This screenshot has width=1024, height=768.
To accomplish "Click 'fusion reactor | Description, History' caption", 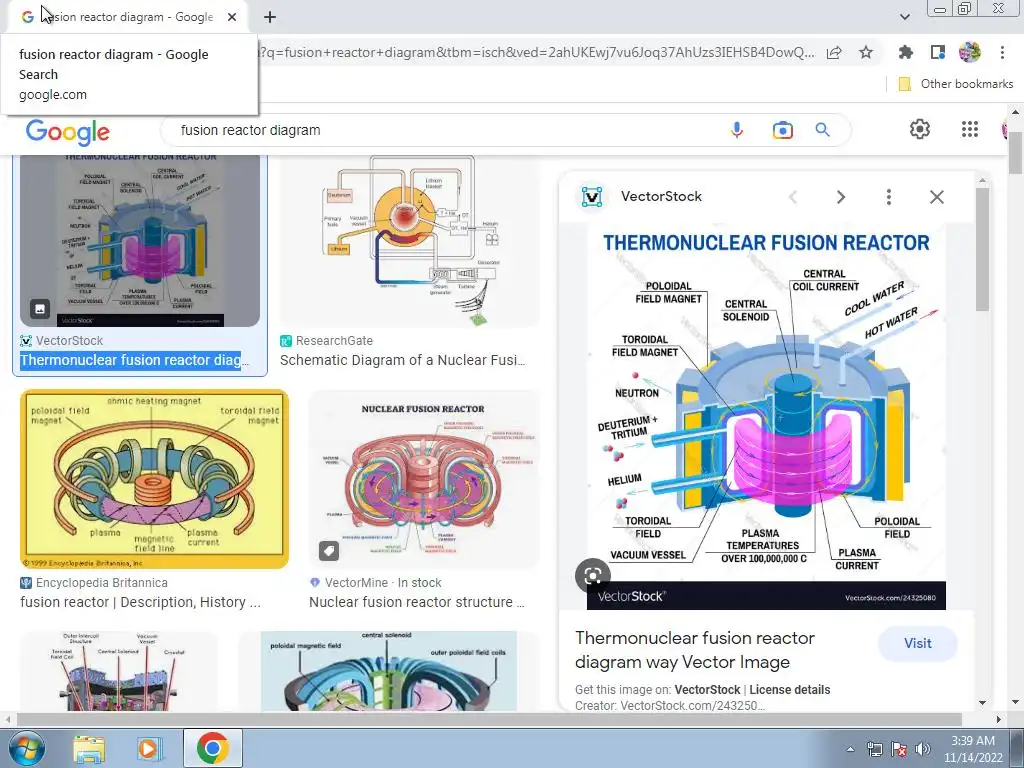I will point(140,602).
